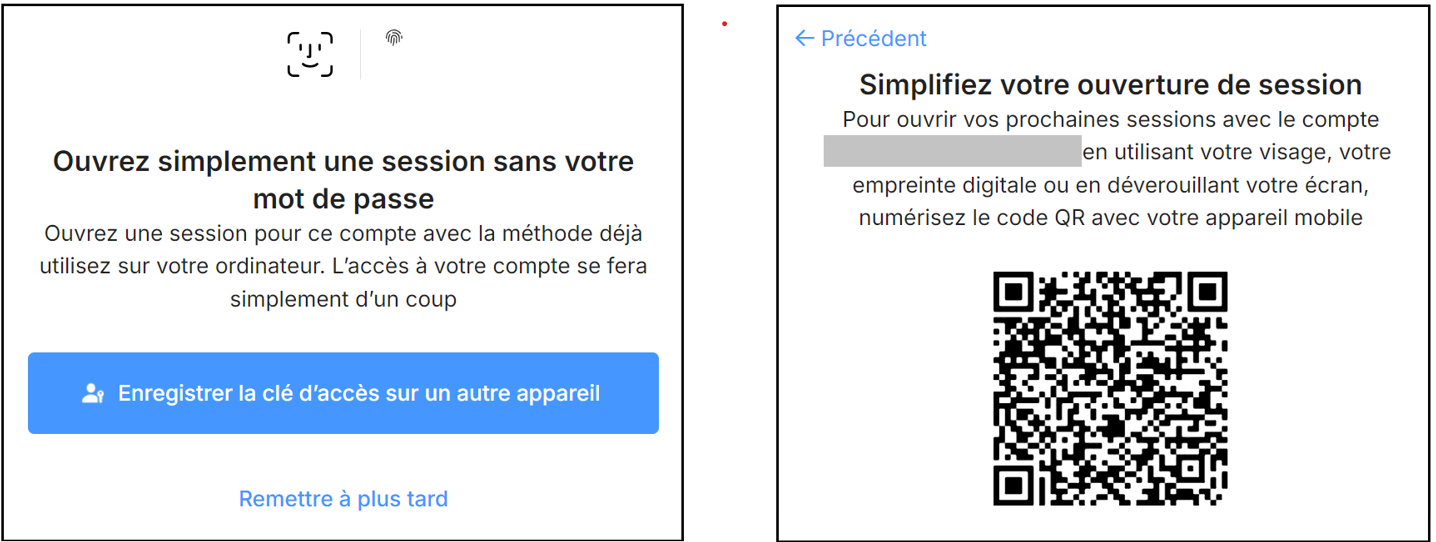Go back via the "Précédent" link
The image size is (1436, 542).
[x=873, y=39]
